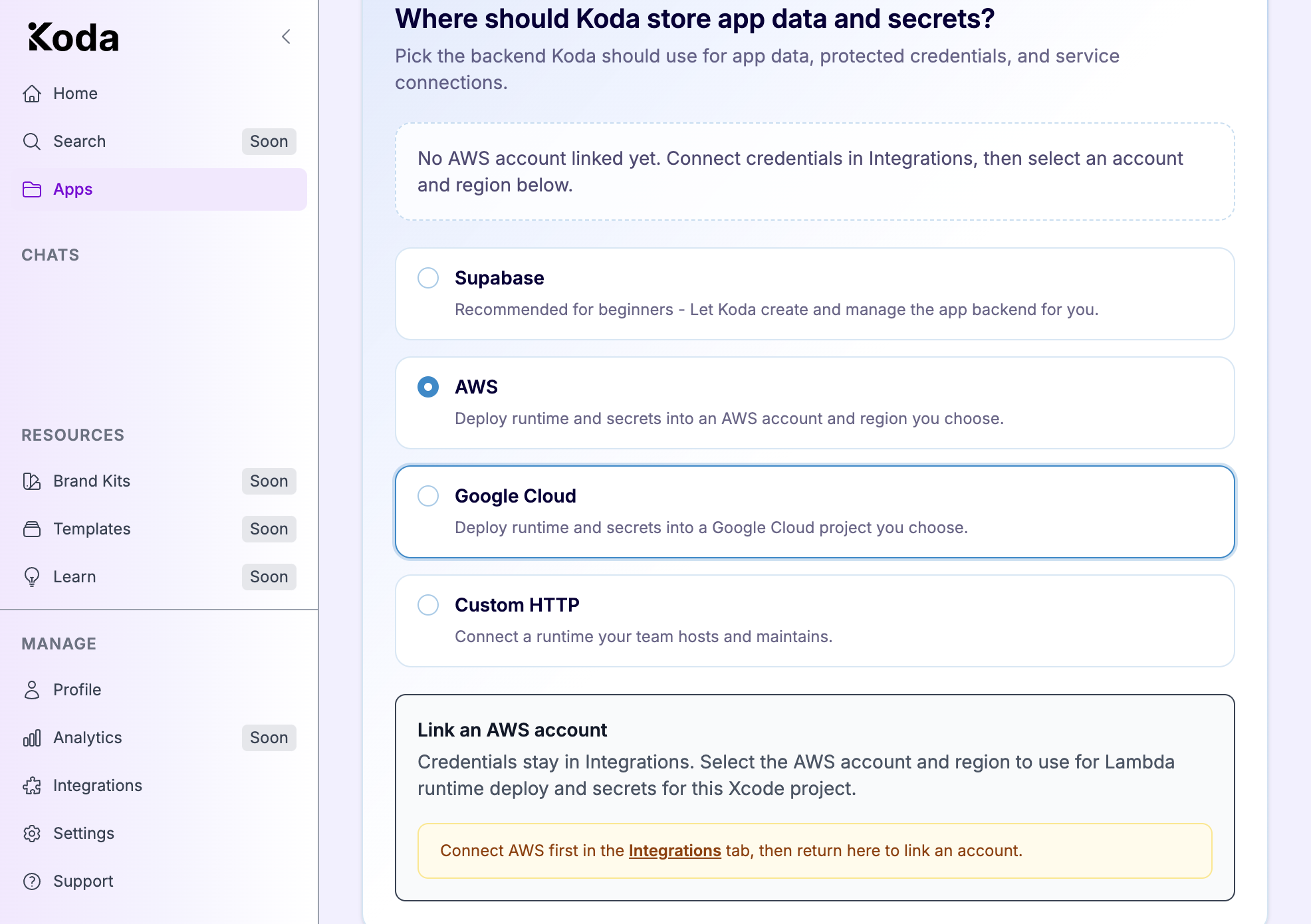Open Search in the sidebar
Image resolution: width=1311 pixels, height=924 pixels.
(159, 142)
